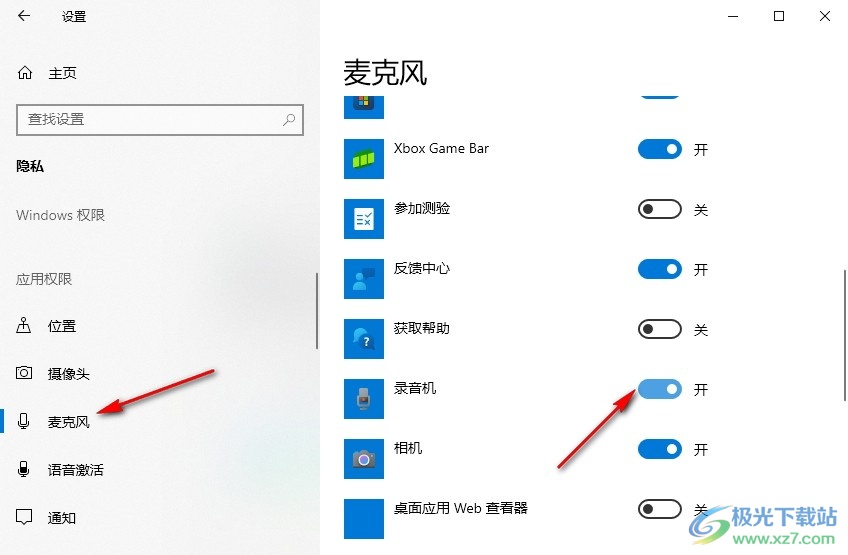Open the home page icon 主页

click(25, 72)
